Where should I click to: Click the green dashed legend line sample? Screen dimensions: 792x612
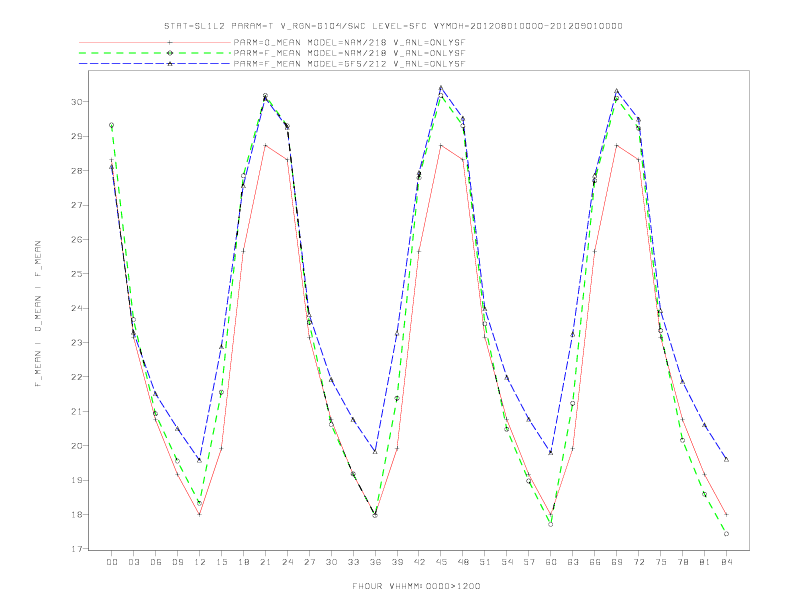point(155,53)
